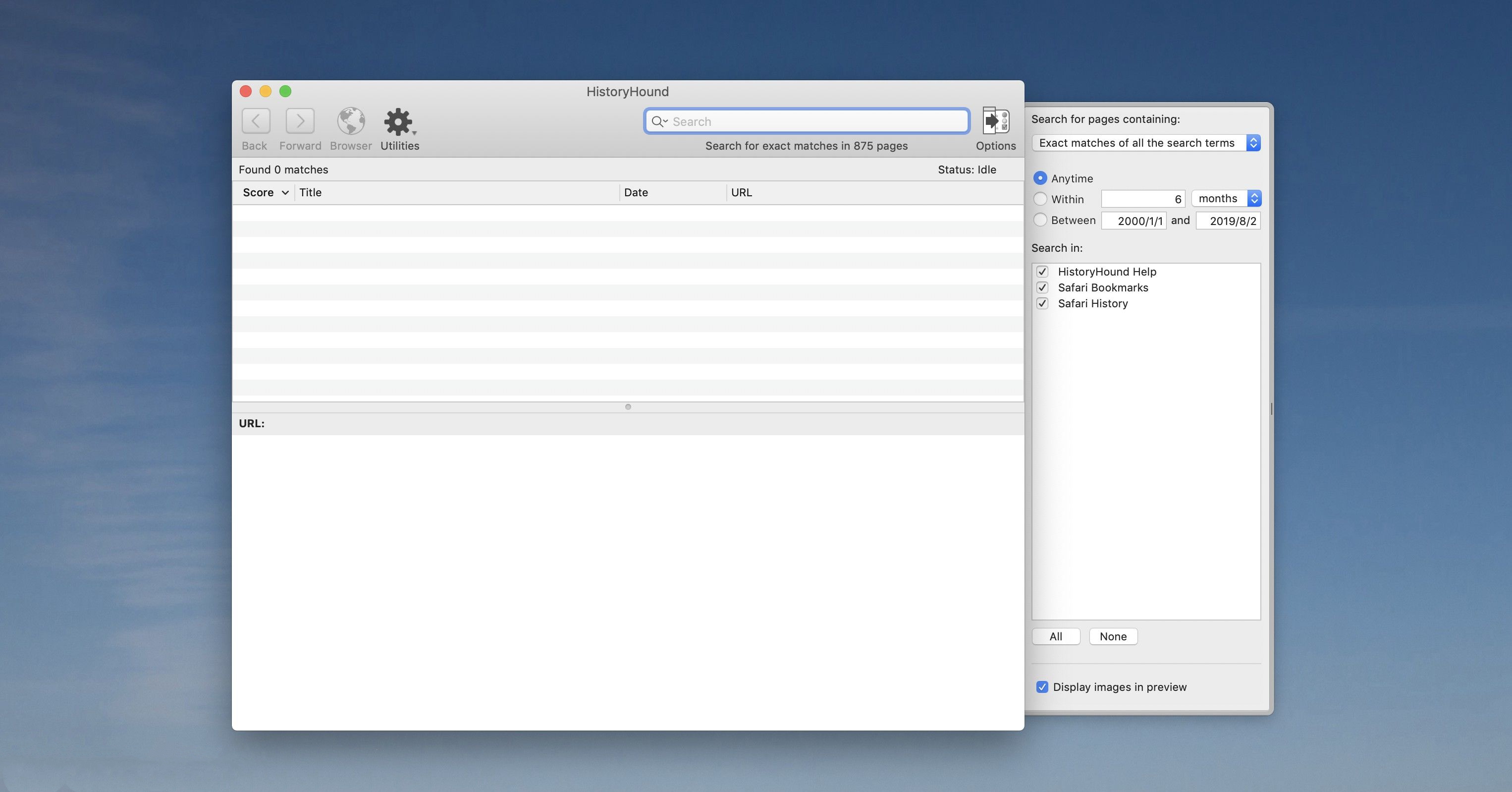Screen dimensions: 1512x792
Task: Click the end date field 2019/8/2
Action: click(1228, 221)
